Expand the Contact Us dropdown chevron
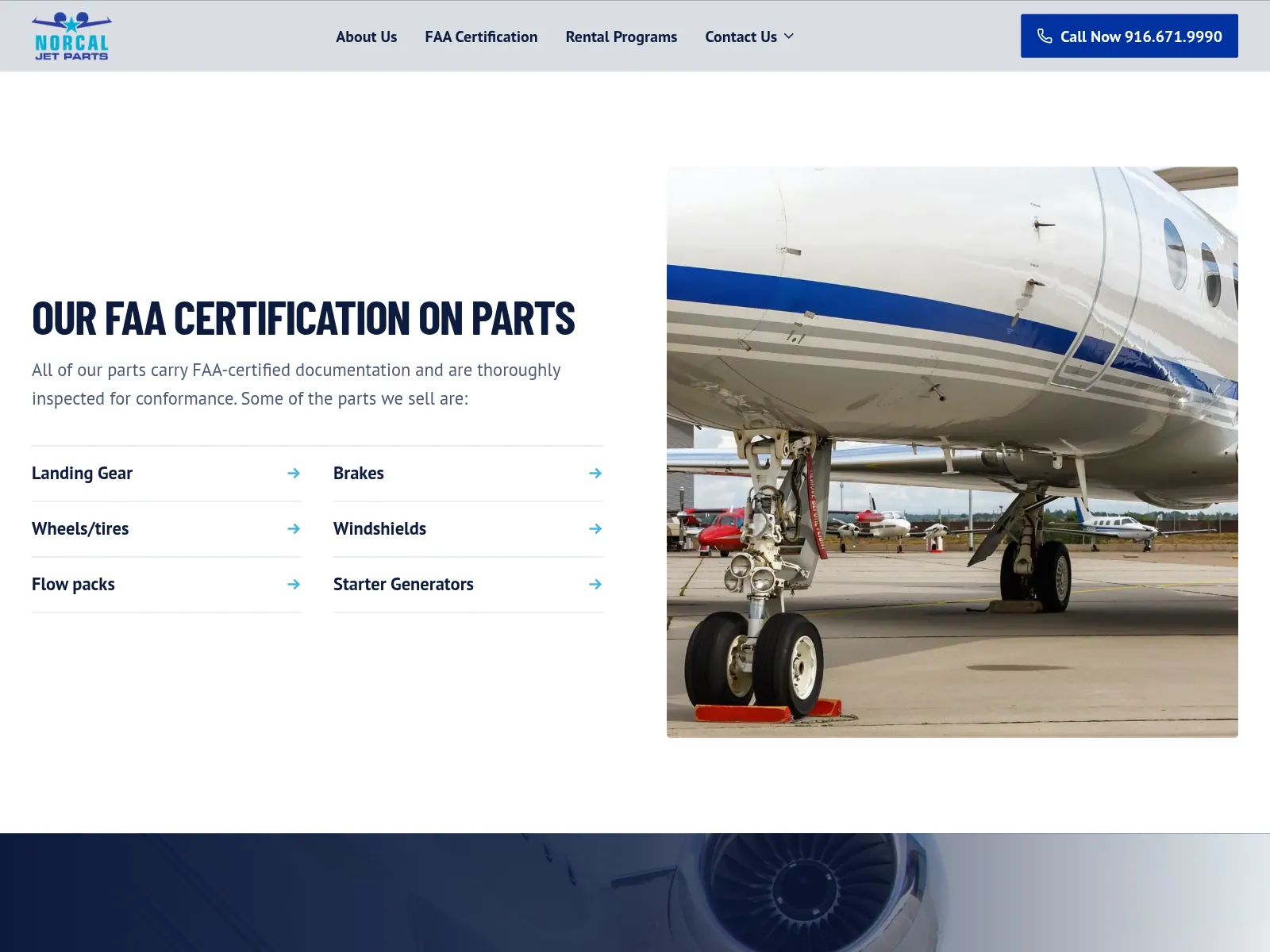 (789, 36)
